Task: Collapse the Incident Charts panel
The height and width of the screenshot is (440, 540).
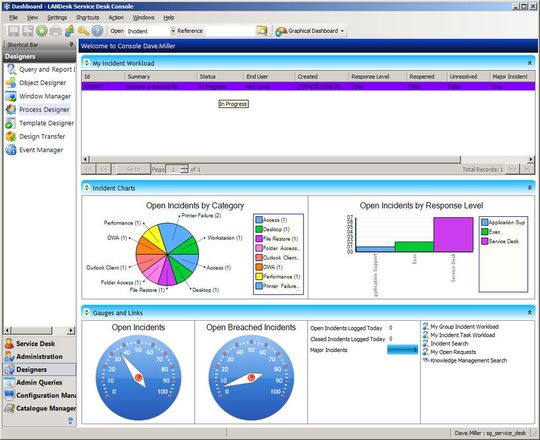Action: click(530, 188)
